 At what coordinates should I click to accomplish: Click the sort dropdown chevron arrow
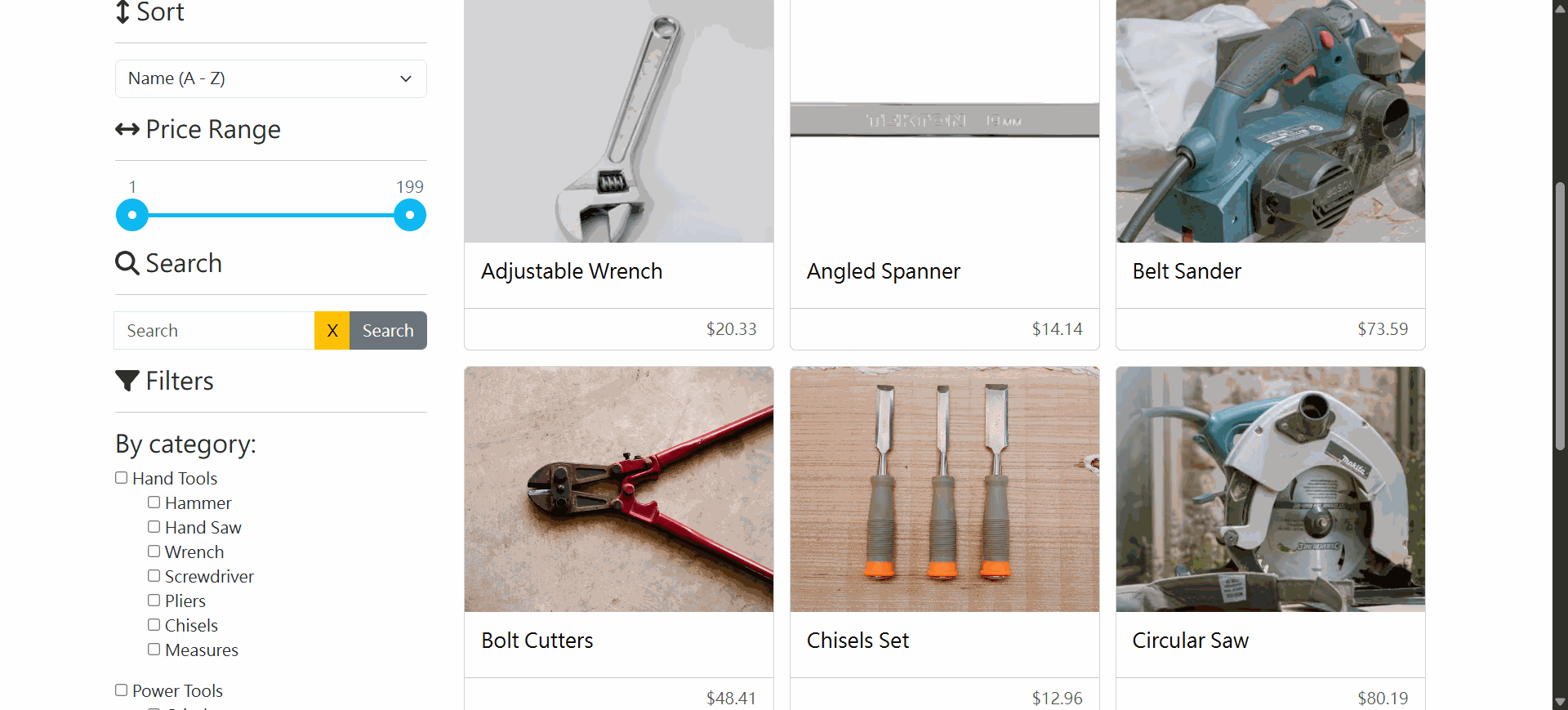(406, 78)
